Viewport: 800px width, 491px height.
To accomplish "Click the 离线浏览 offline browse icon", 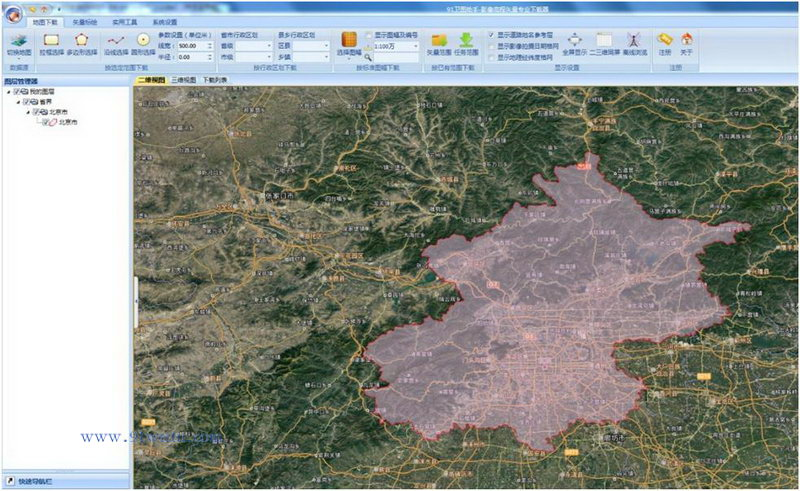I will coord(634,40).
